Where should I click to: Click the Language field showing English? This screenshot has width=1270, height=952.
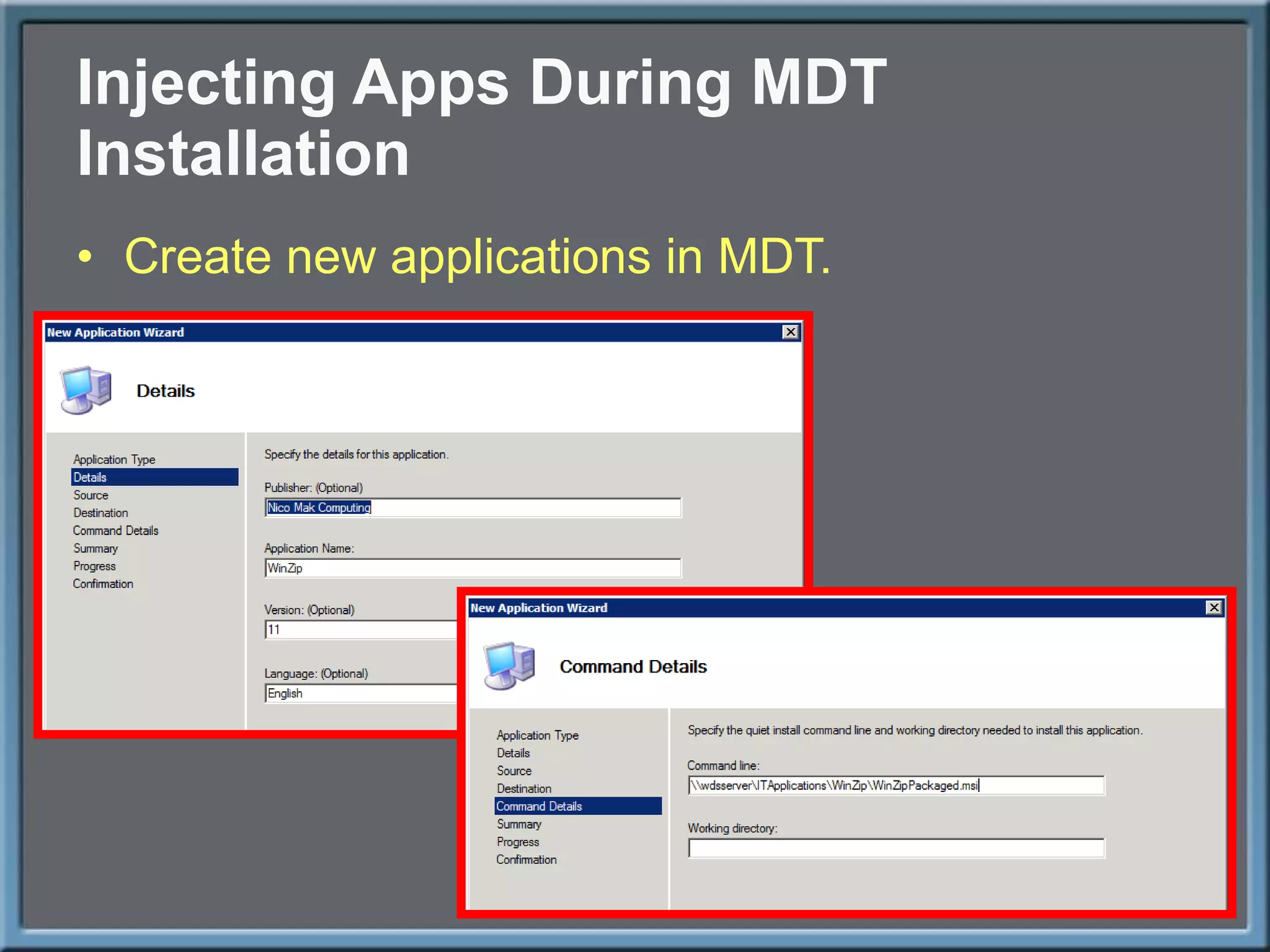[x=360, y=693]
